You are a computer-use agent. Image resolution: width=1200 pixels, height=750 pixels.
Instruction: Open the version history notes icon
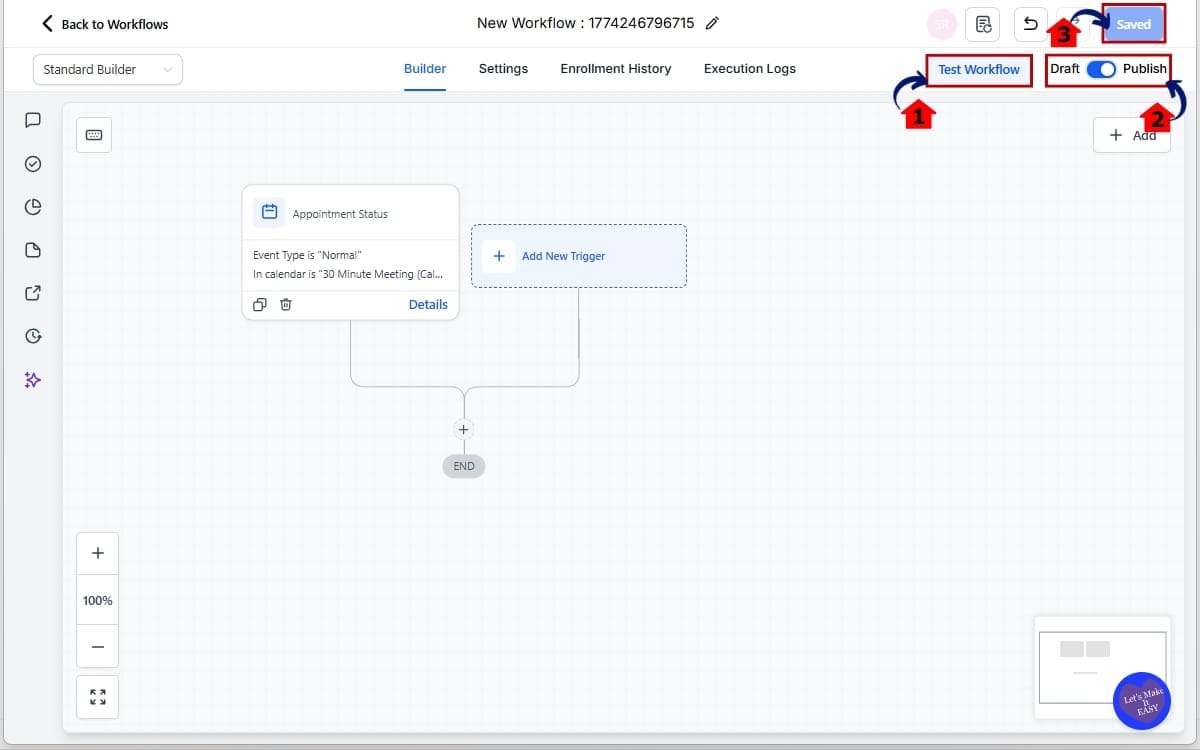(x=983, y=24)
